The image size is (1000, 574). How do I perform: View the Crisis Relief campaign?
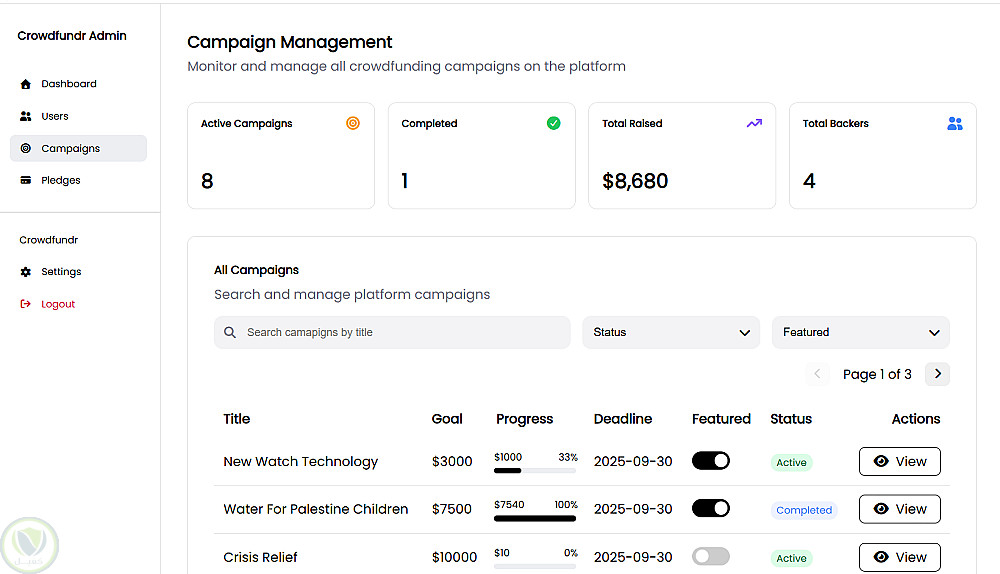click(x=899, y=557)
